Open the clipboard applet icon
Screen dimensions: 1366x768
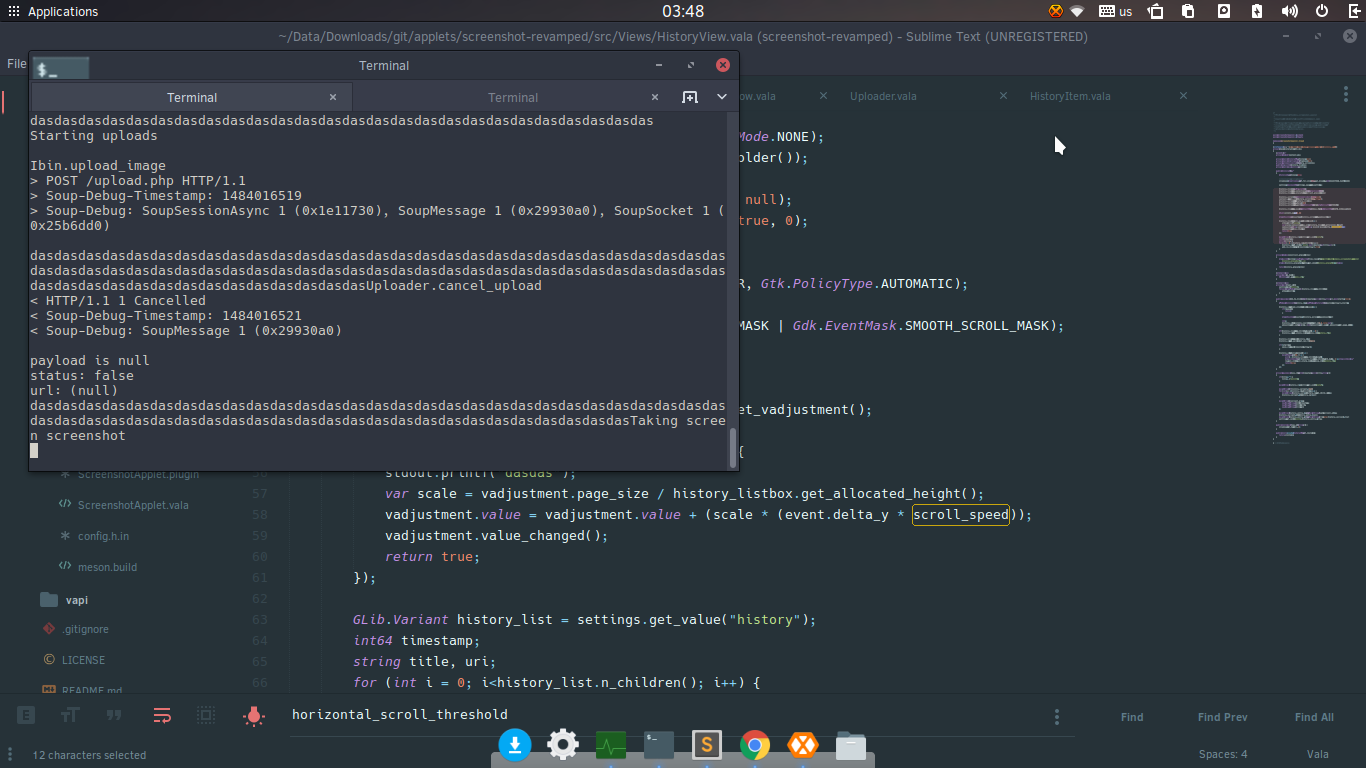(1188, 12)
